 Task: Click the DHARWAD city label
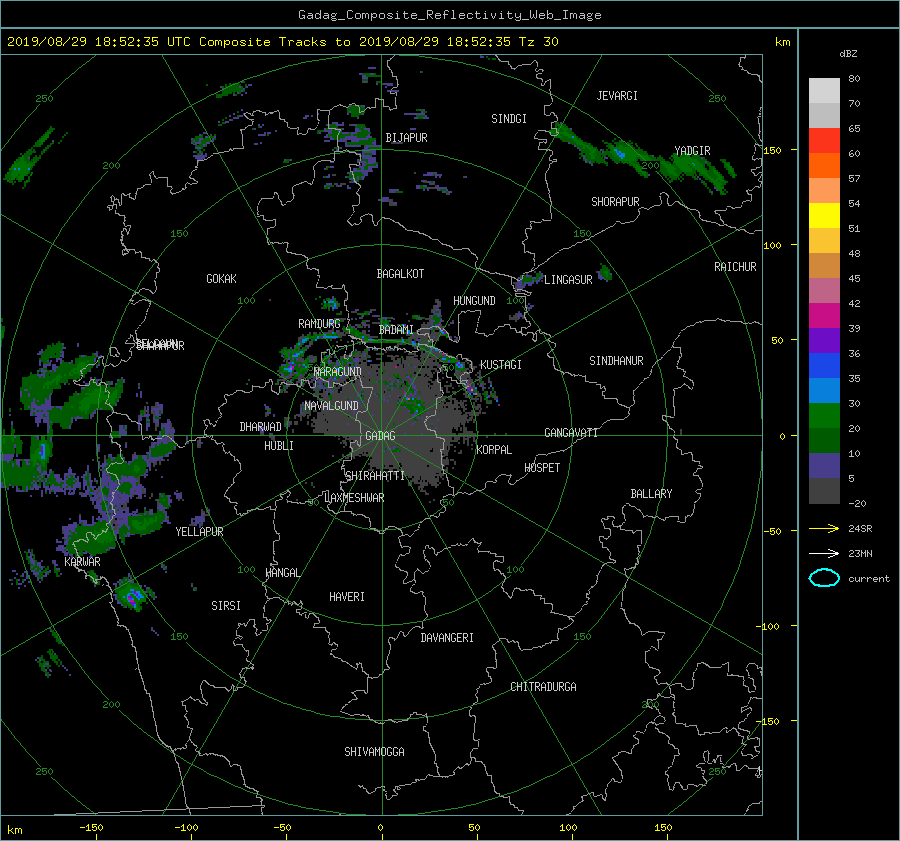[x=261, y=427]
